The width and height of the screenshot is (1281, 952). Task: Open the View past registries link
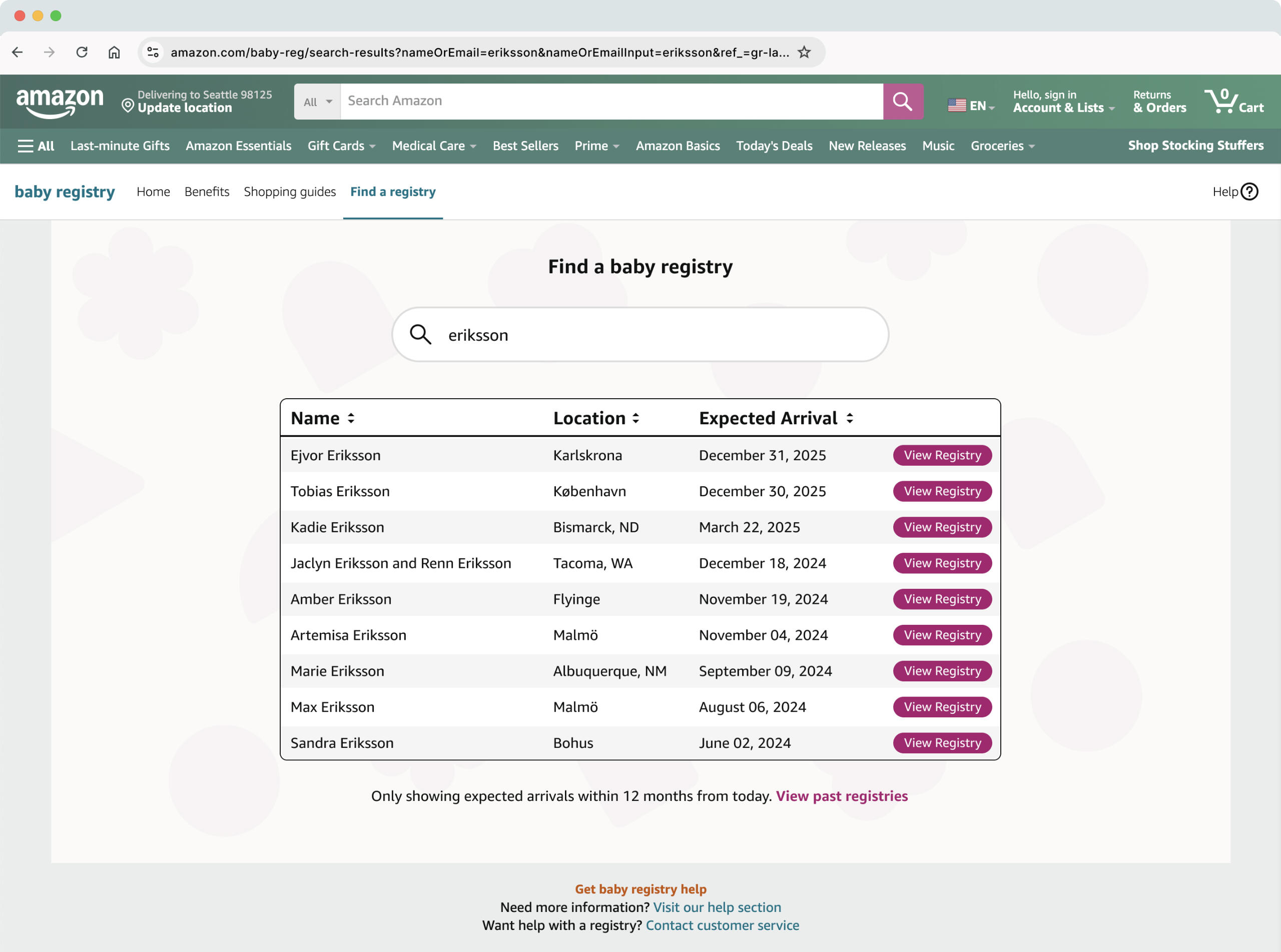click(841, 796)
